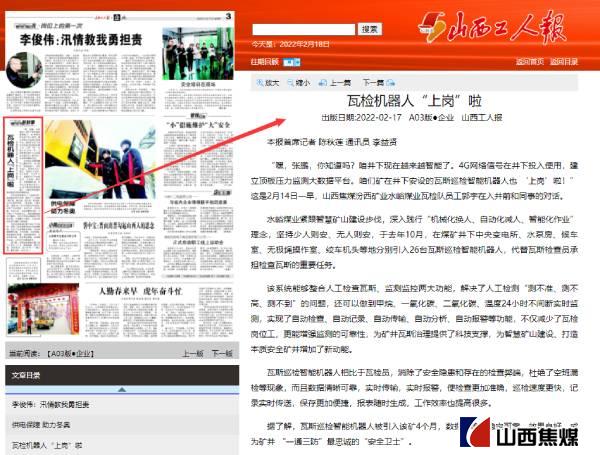Click the 缩小 zoom-out magnifier icon
600x455 pixels.
(291, 83)
